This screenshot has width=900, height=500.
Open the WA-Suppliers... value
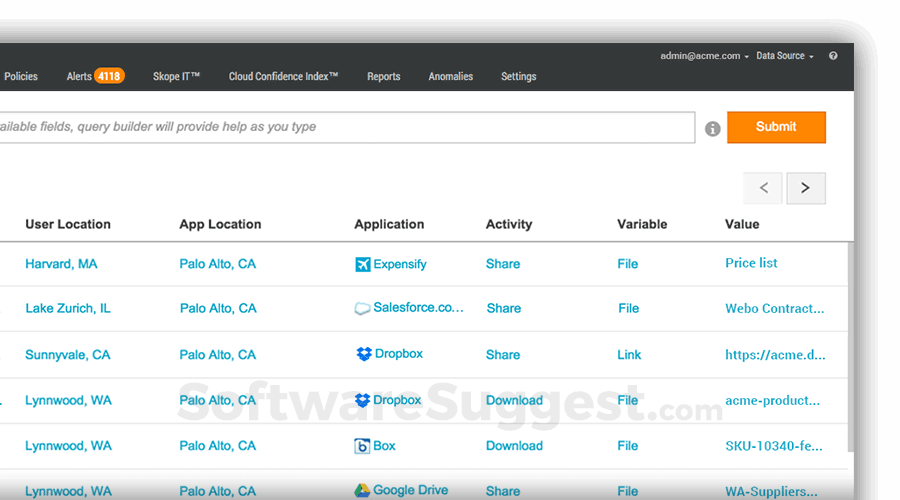coord(771,491)
